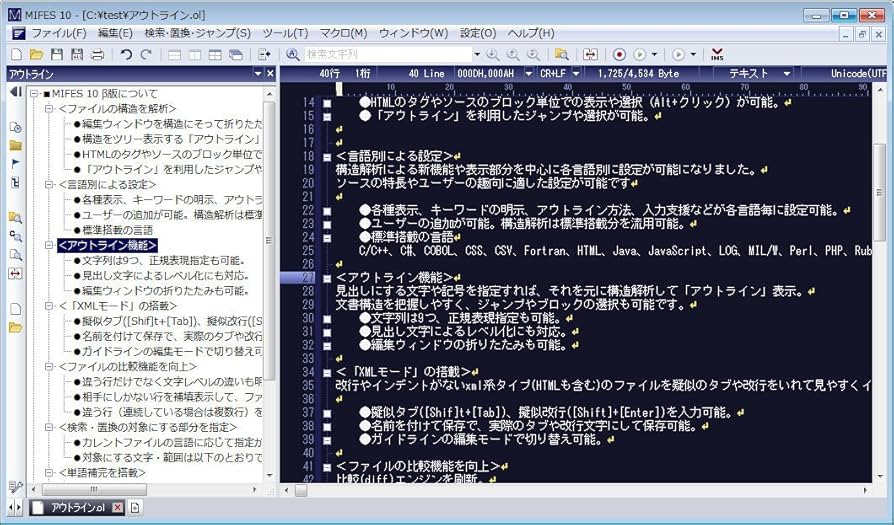Fold line 27 <アウトライン機能> in editor

point(327,278)
